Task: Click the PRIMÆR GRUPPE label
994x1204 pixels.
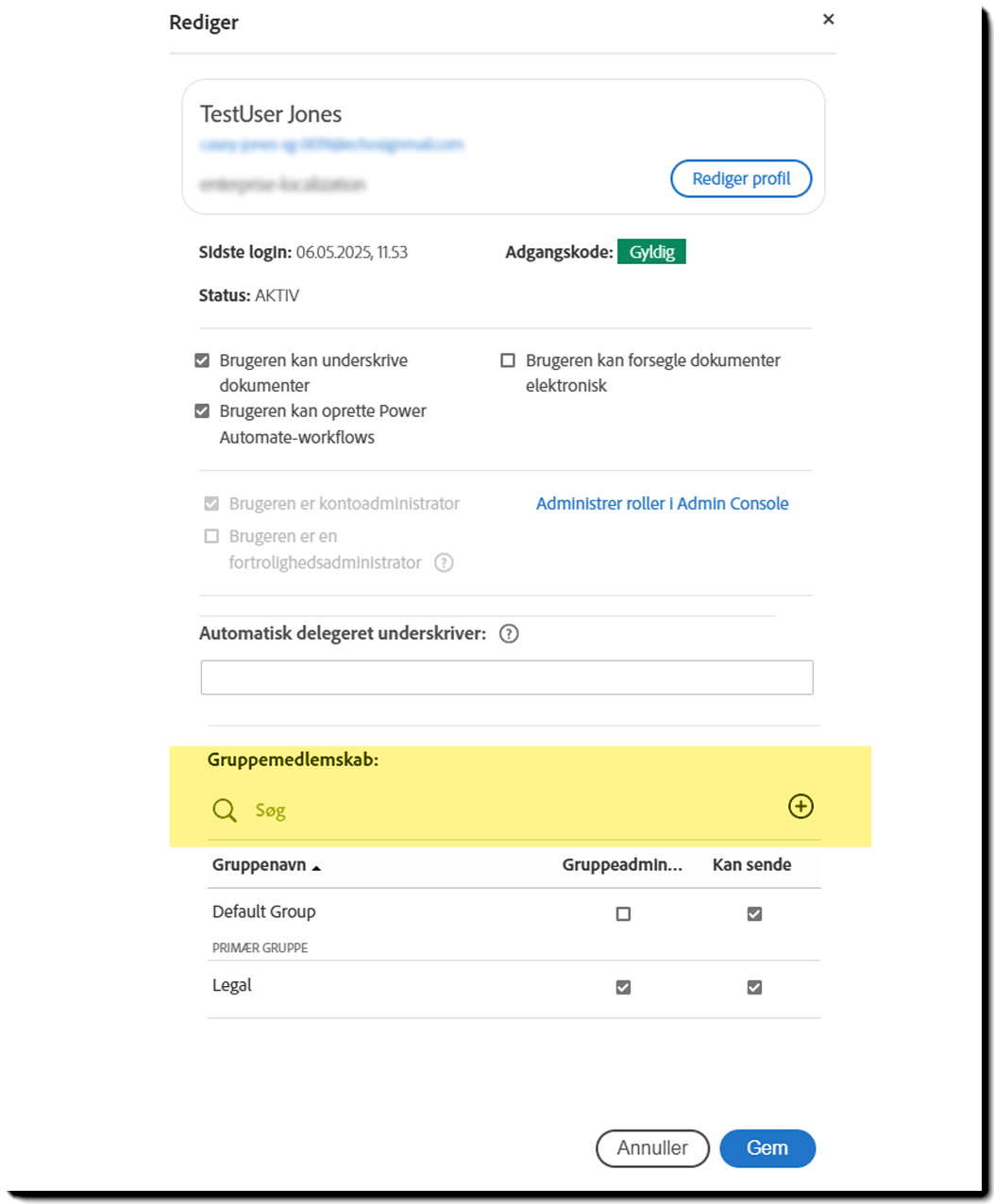Action: (x=260, y=947)
